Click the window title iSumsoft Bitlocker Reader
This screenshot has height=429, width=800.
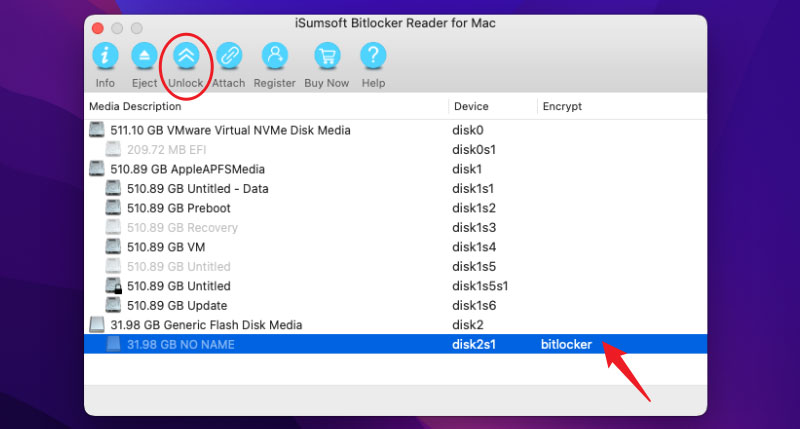395,23
